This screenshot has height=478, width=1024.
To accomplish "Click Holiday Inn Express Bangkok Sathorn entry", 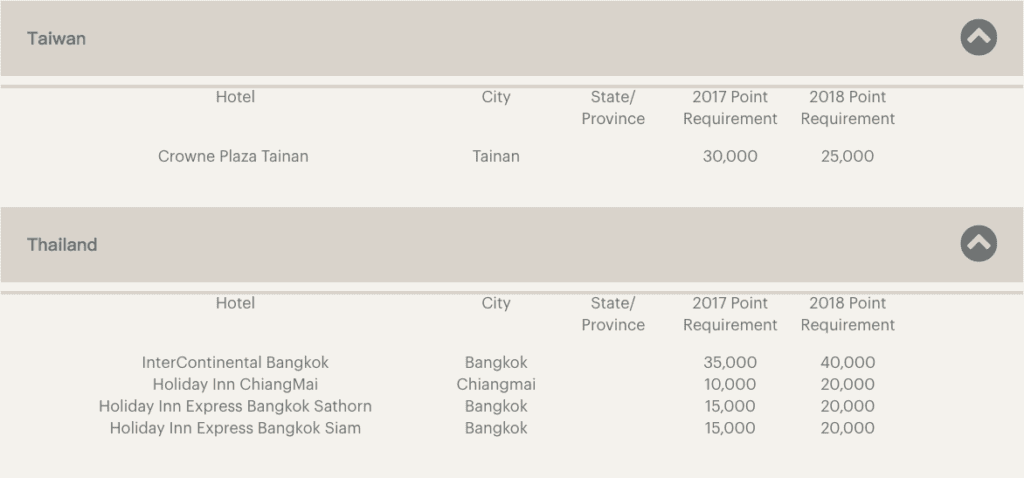I will tap(235, 406).
